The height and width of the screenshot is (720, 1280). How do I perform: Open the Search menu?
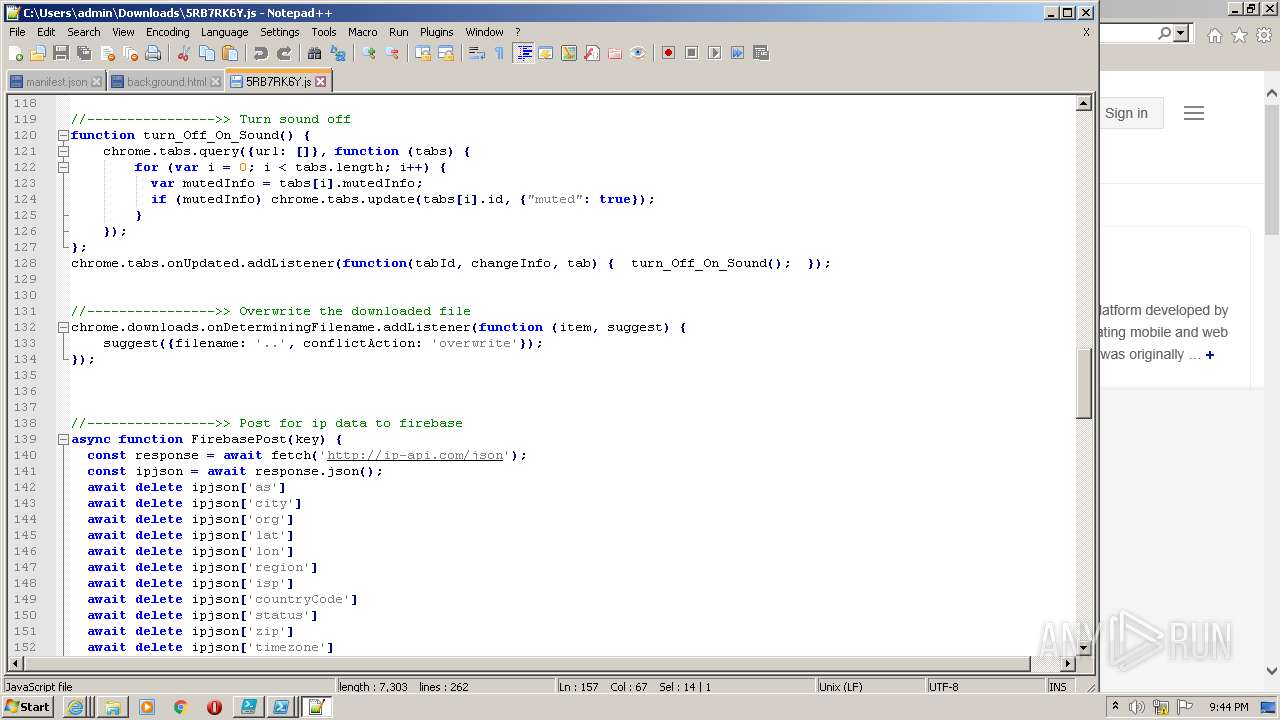(x=84, y=32)
